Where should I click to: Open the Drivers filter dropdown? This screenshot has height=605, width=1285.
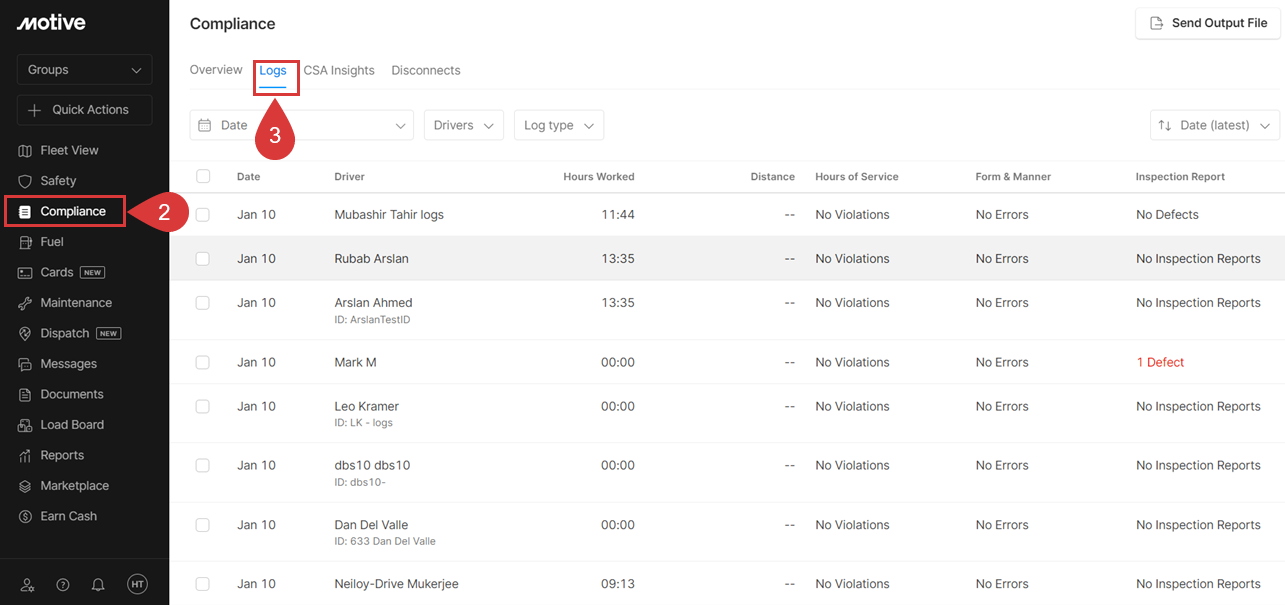point(463,125)
